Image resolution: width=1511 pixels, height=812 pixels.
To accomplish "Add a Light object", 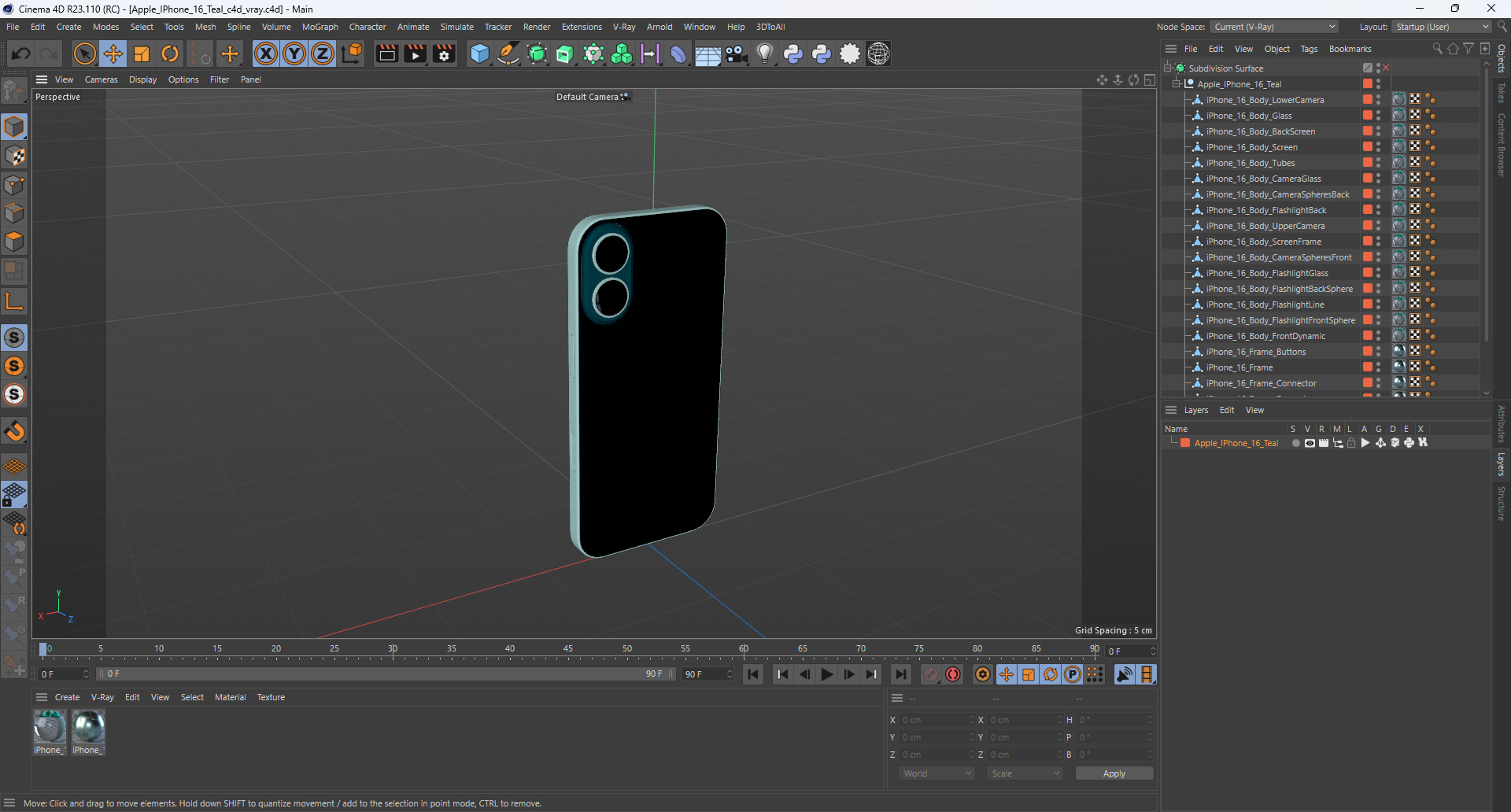I will (765, 54).
